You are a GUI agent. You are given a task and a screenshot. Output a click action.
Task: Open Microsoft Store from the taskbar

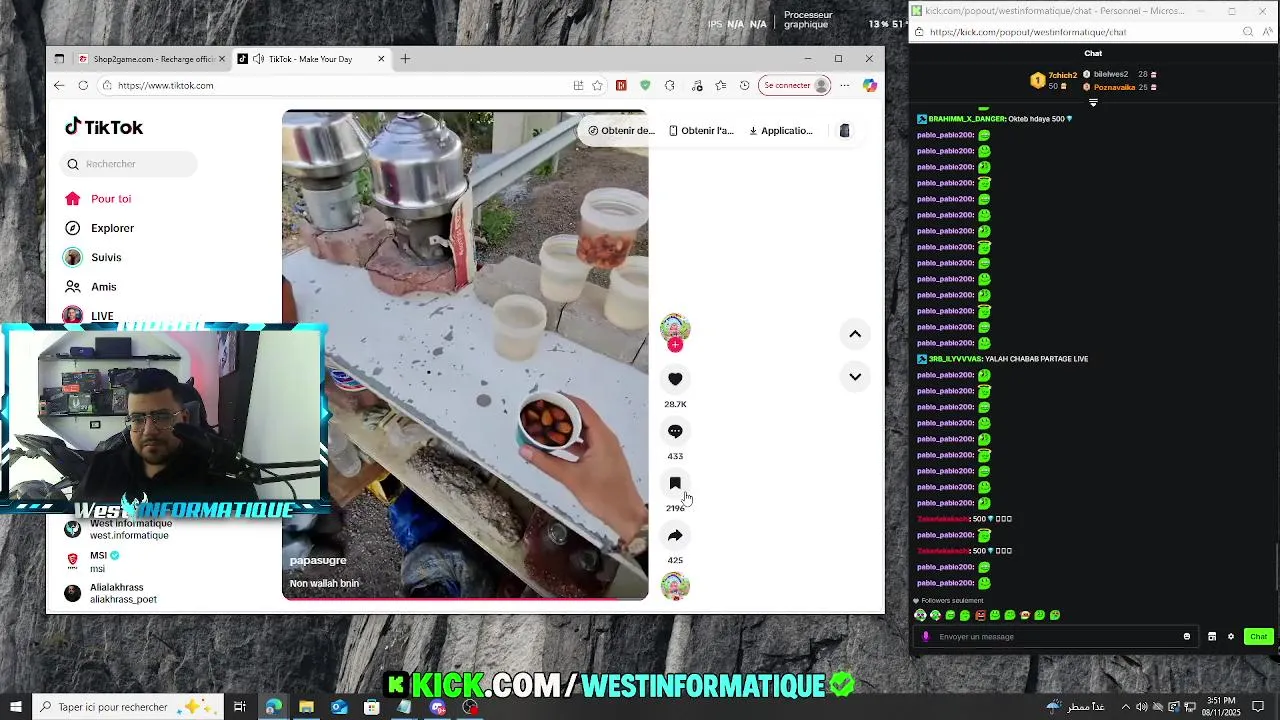[372, 707]
